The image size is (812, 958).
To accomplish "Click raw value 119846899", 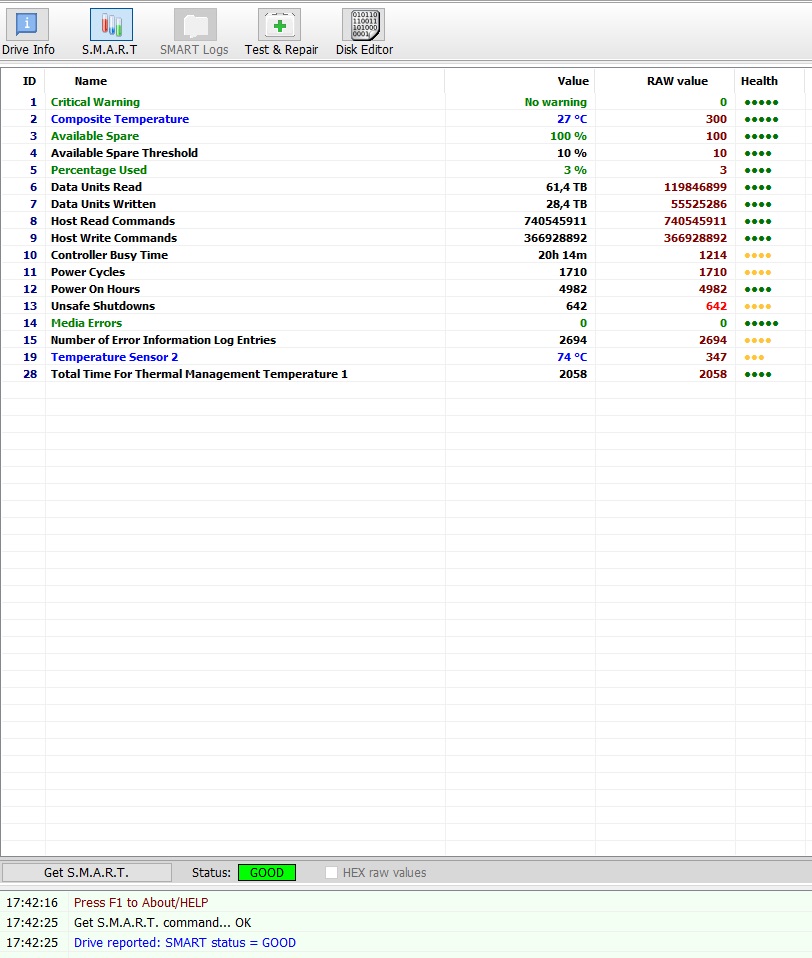I will [x=695, y=187].
